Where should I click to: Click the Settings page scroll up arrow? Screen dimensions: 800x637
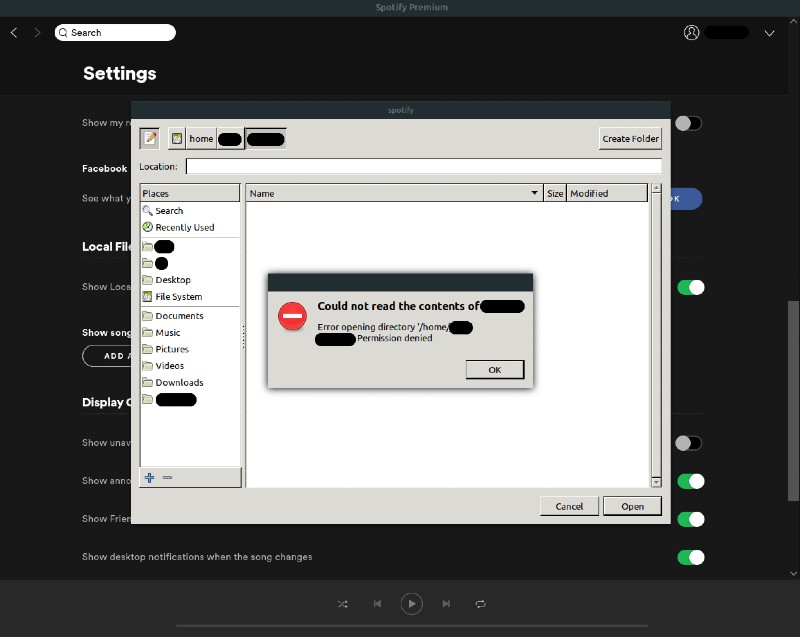pyautogui.click(x=793, y=22)
